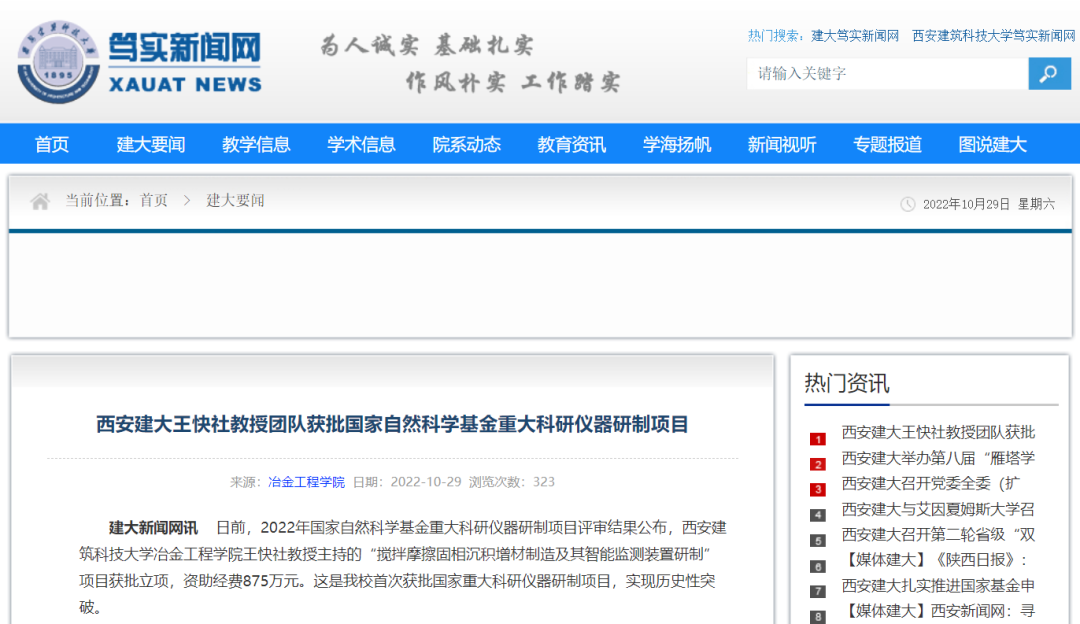The width and height of the screenshot is (1080, 624).
Task: Open hot news 【媒体建大】《陕西日报》
Action: pos(934,560)
